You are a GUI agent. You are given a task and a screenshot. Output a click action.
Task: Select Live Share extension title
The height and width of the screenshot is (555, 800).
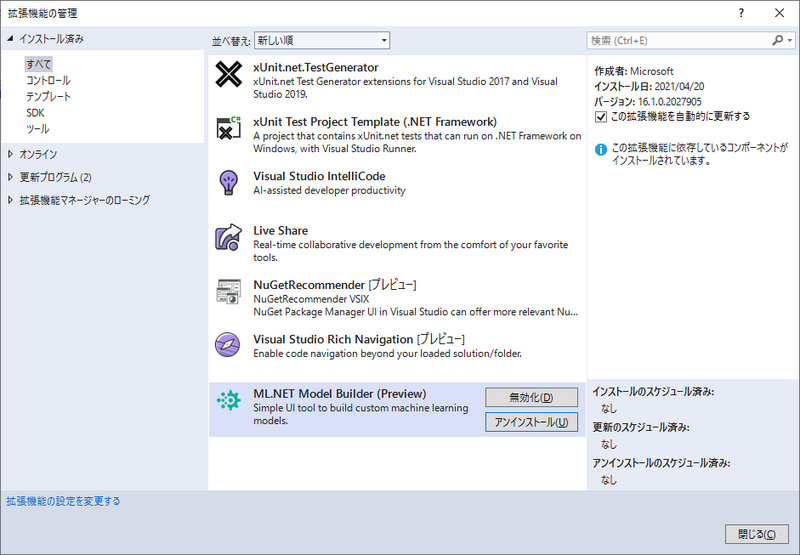(x=281, y=231)
